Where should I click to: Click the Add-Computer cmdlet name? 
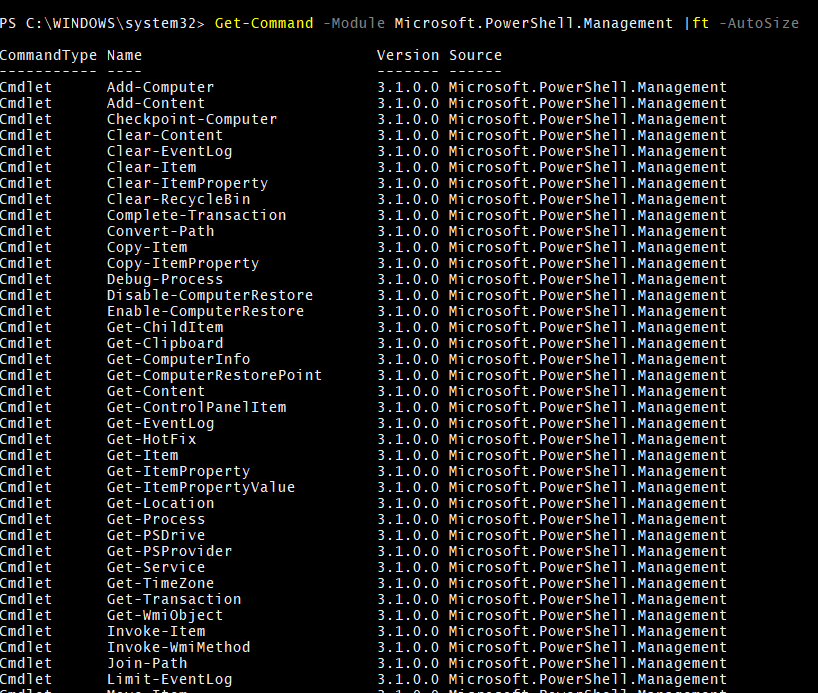click(x=161, y=87)
